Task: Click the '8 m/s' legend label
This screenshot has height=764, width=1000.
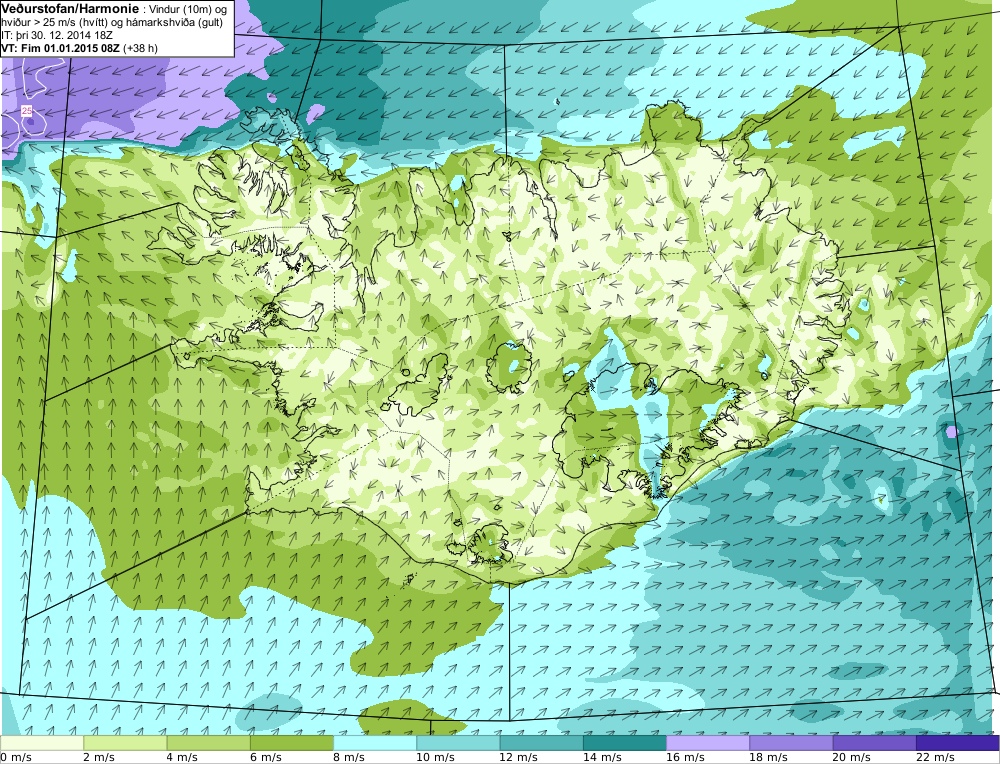Action: 349,757
